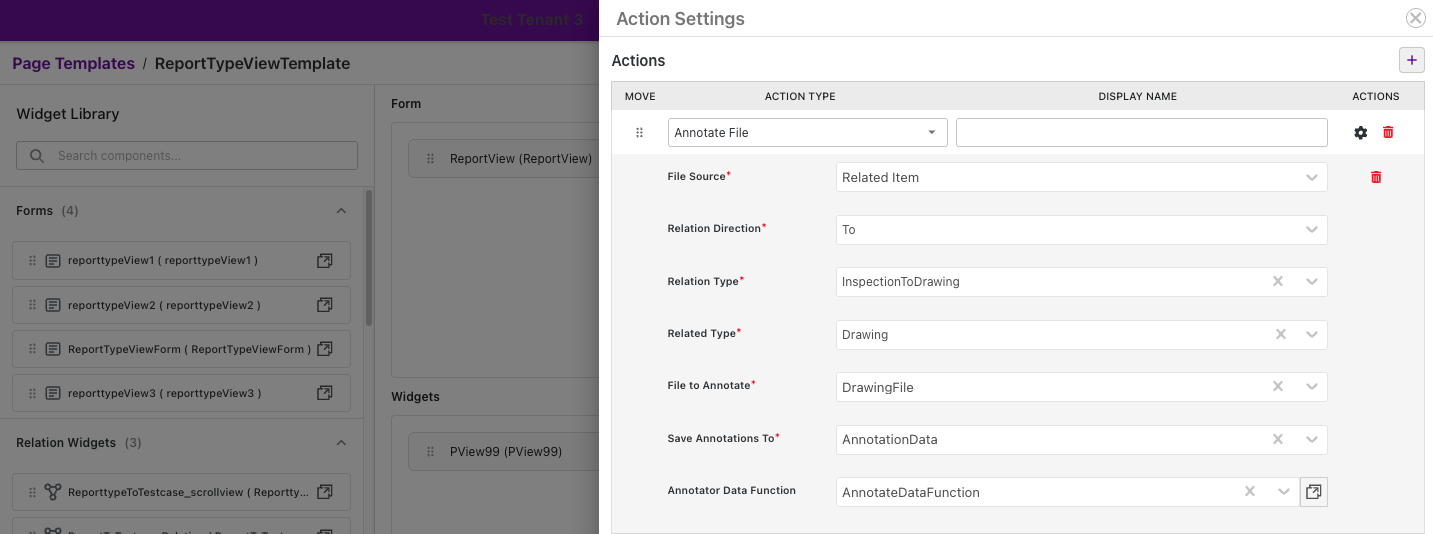Viewport: 1433px width, 534px height.
Task: Click the ACTION TYPE column header
Action: pos(800,97)
